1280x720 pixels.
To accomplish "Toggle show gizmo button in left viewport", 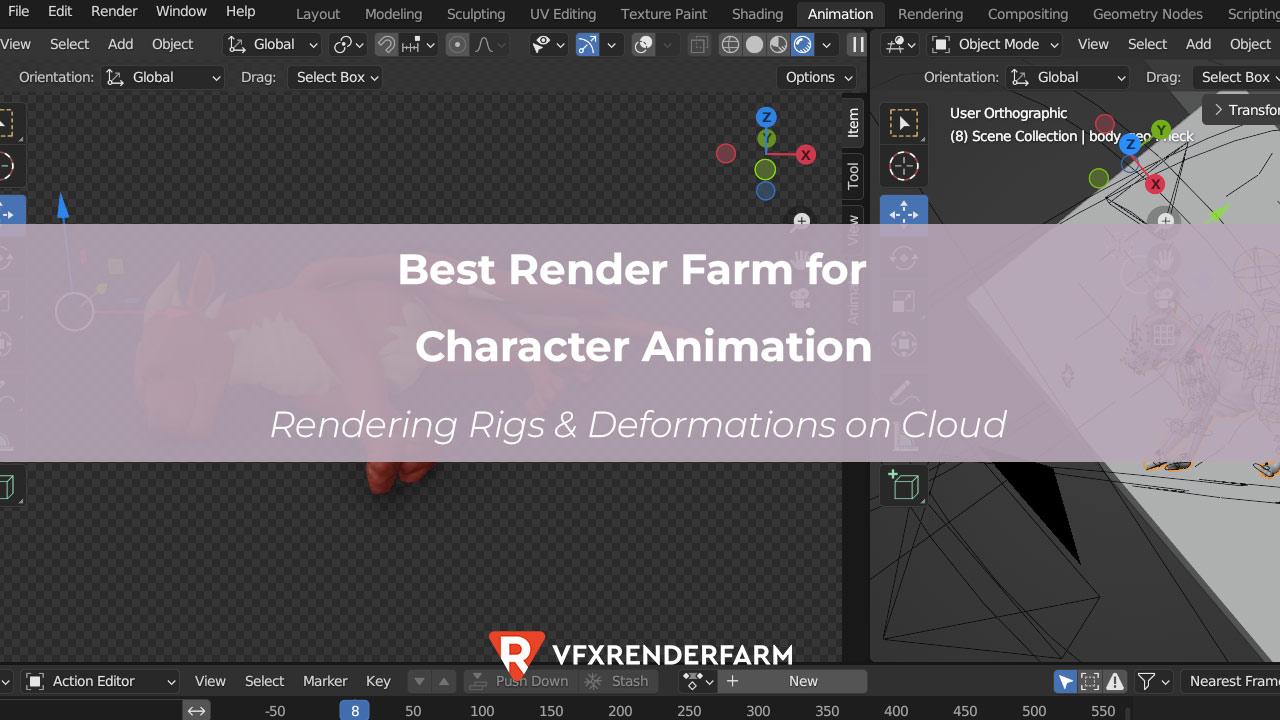I will tap(587, 44).
